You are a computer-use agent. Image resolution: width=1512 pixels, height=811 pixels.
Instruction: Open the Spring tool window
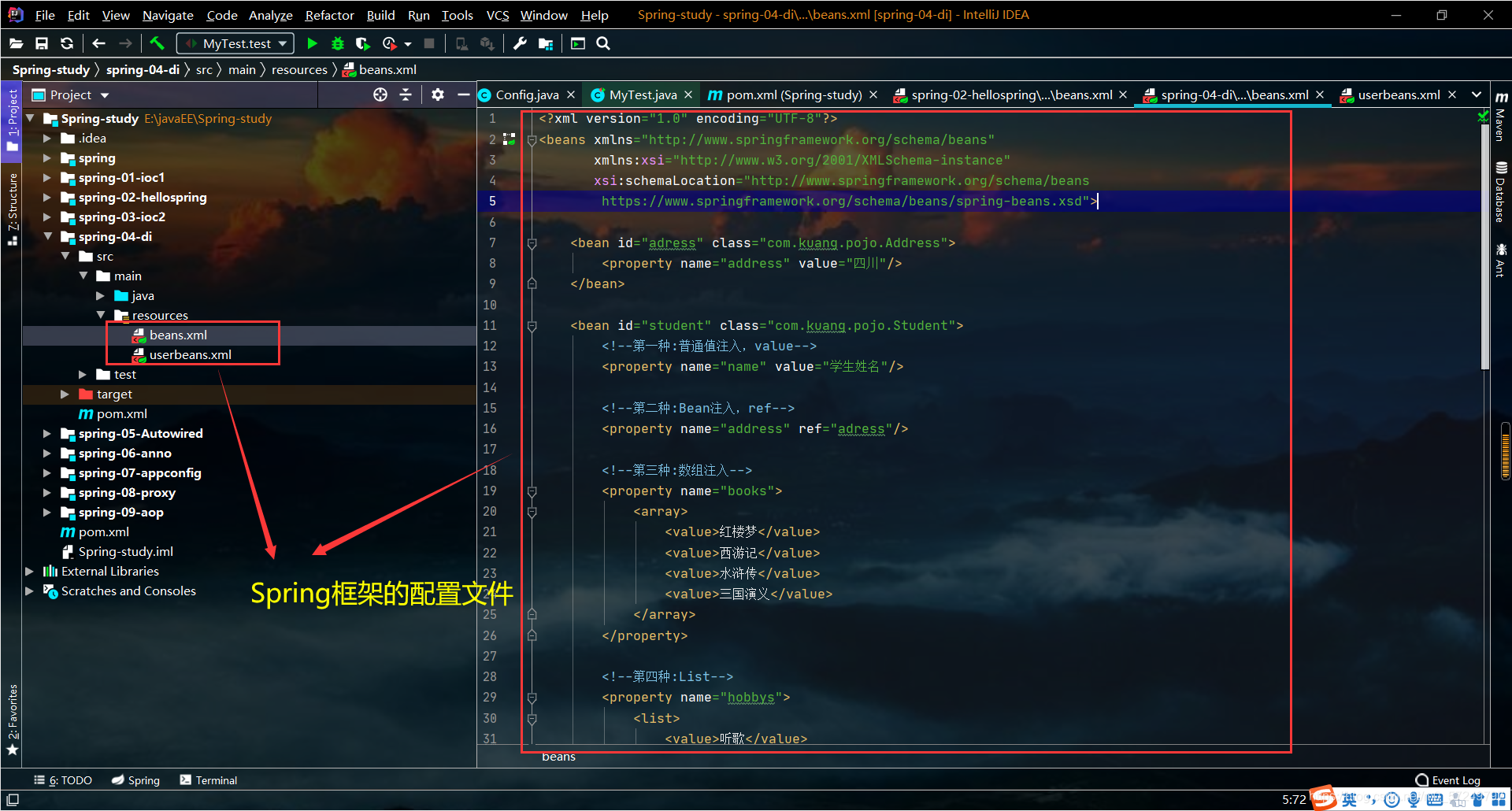pyautogui.click(x=135, y=780)
